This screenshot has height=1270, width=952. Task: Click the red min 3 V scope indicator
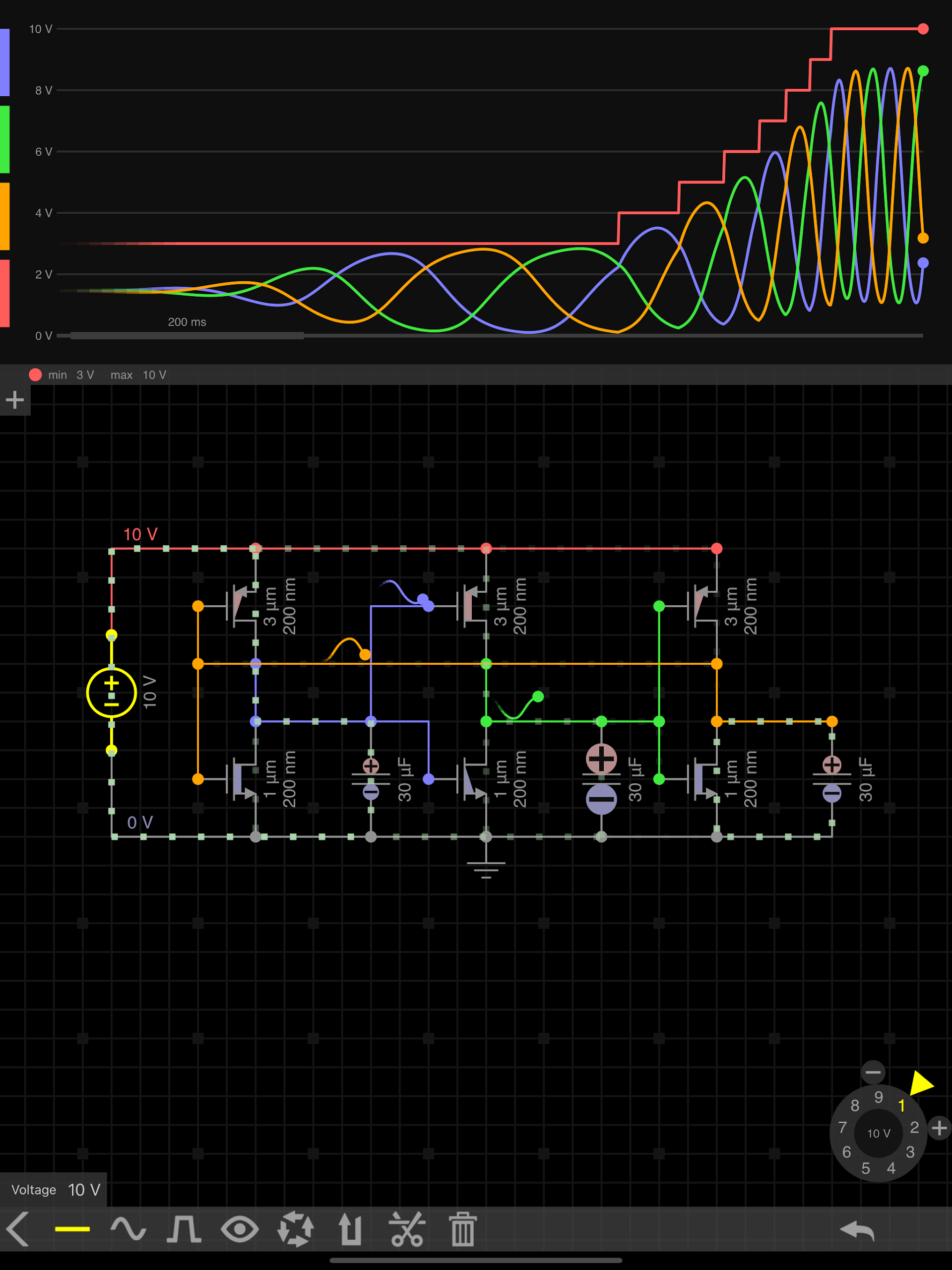point(37,375)
